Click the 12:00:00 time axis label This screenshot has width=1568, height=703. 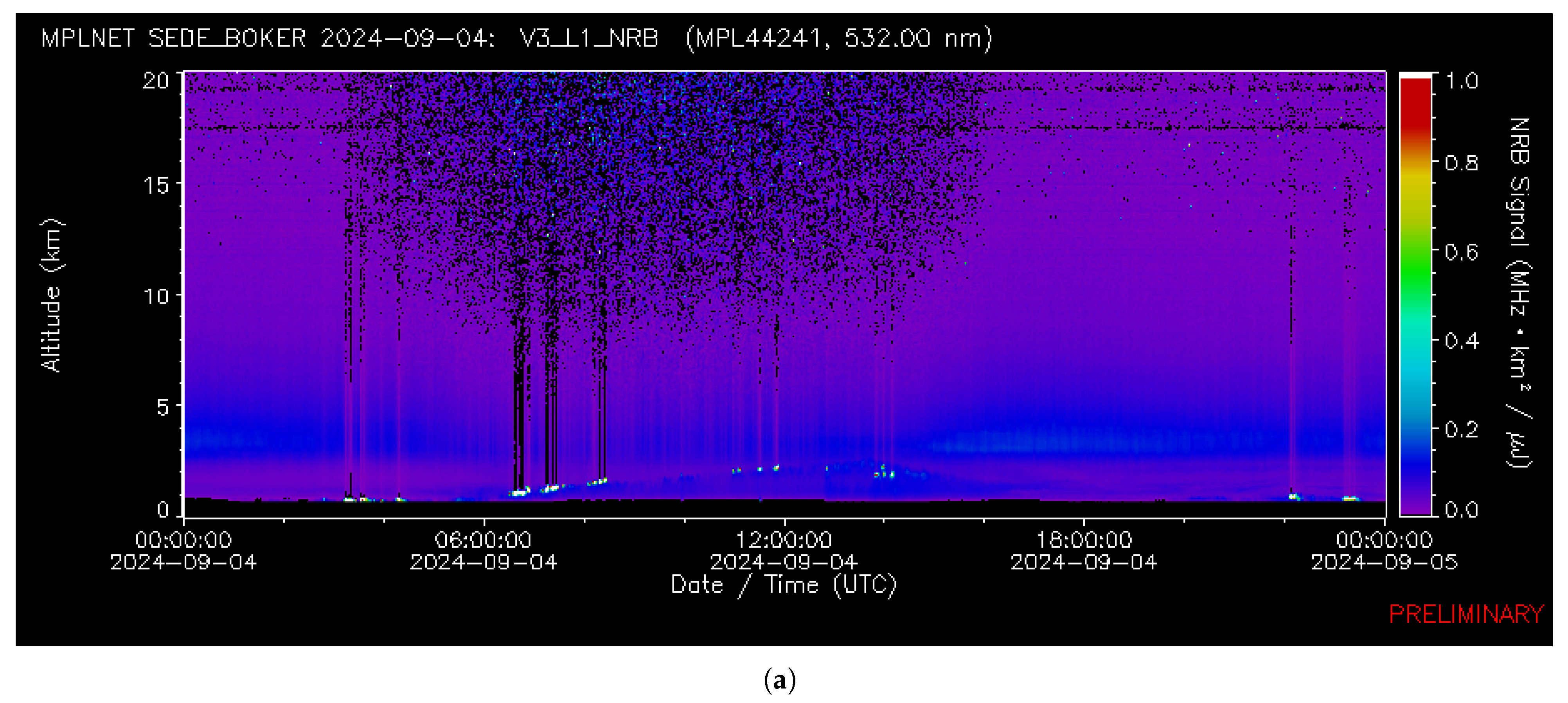pos(783,540)
